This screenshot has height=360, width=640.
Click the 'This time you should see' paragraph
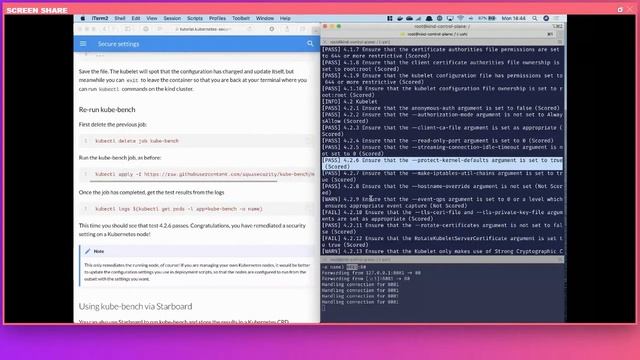[192, 230]
